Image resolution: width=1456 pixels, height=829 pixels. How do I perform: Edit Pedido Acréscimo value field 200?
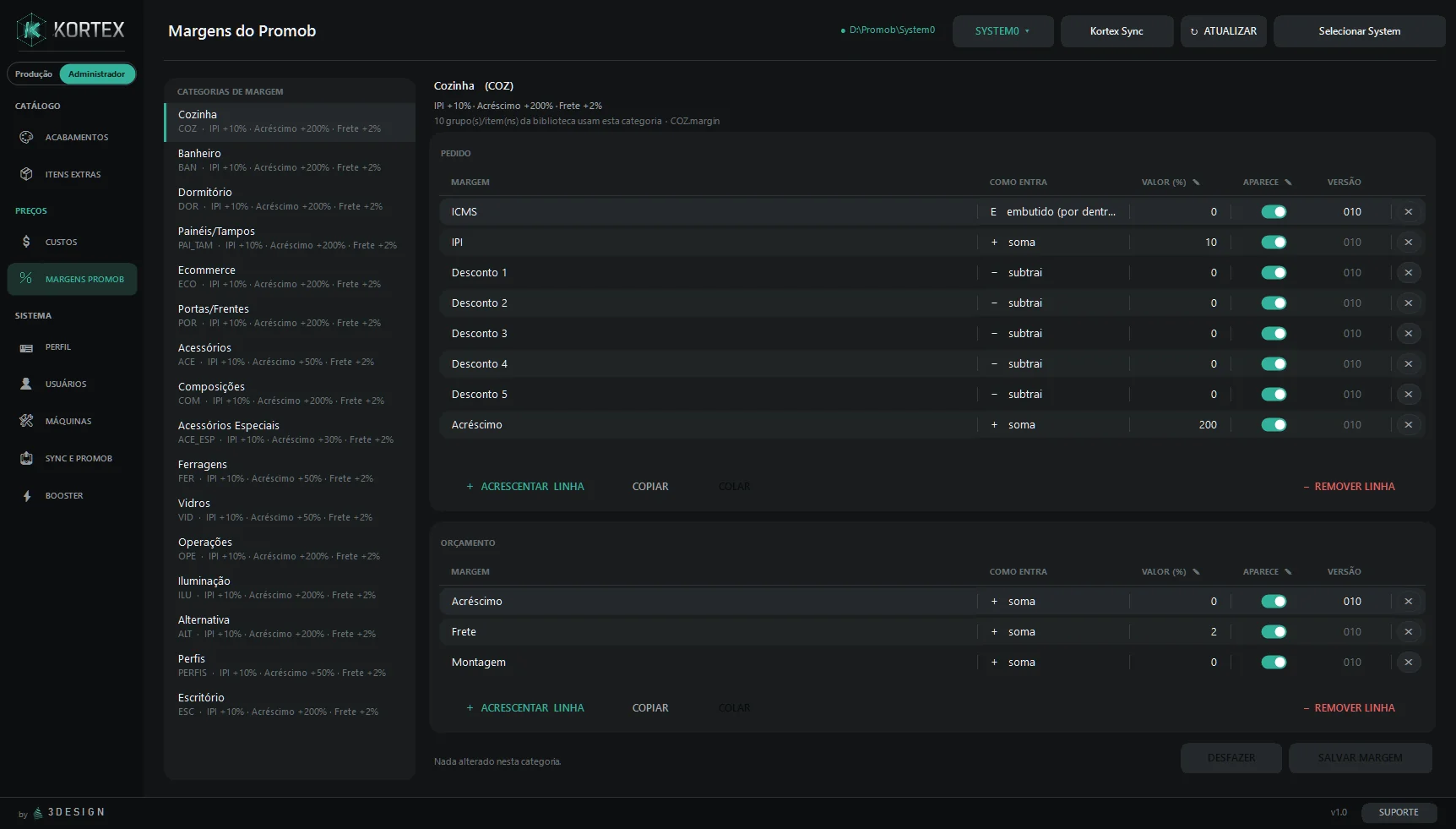(x=1180, y=425)
